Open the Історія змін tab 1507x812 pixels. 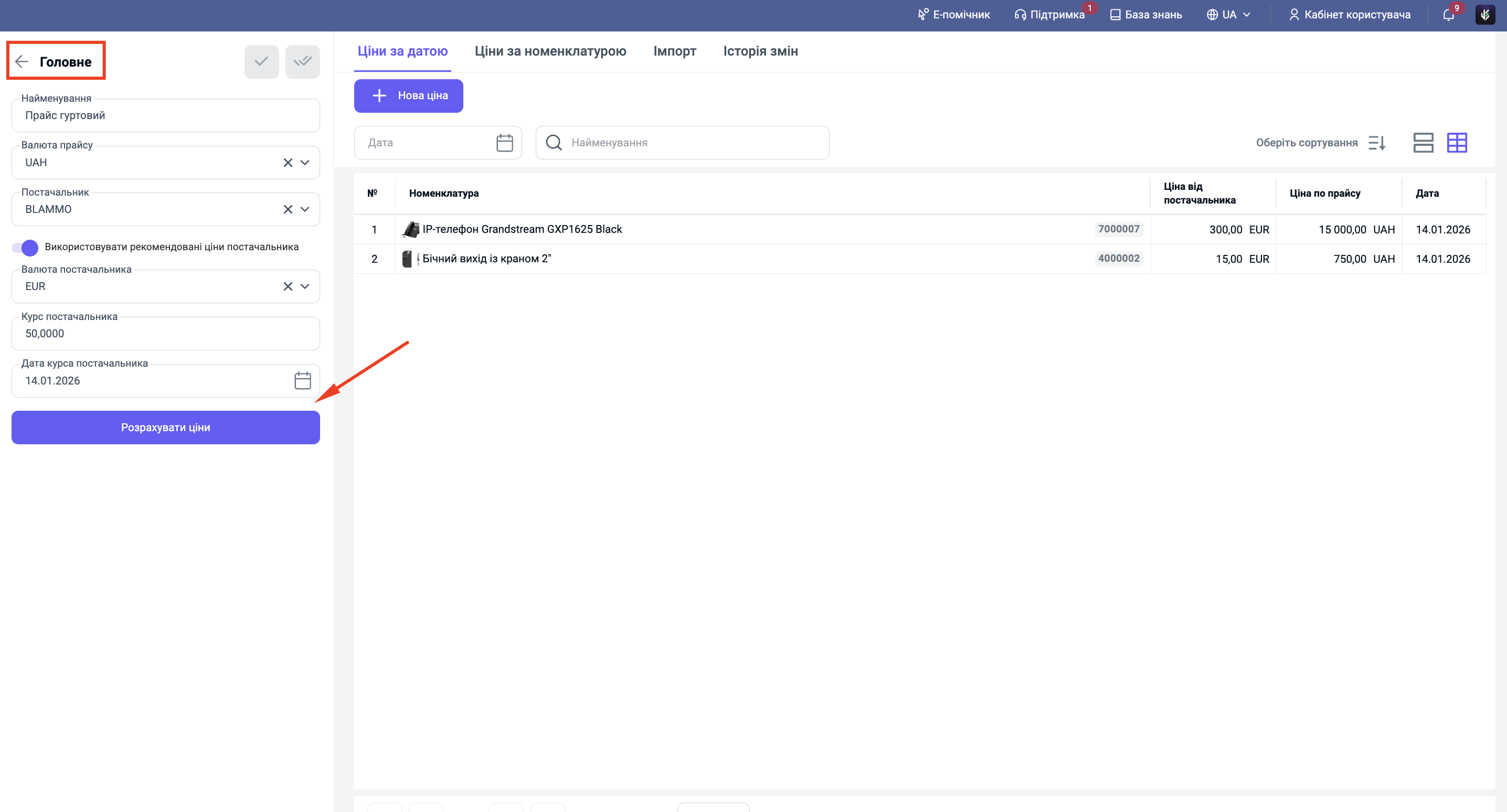point(760,51)
